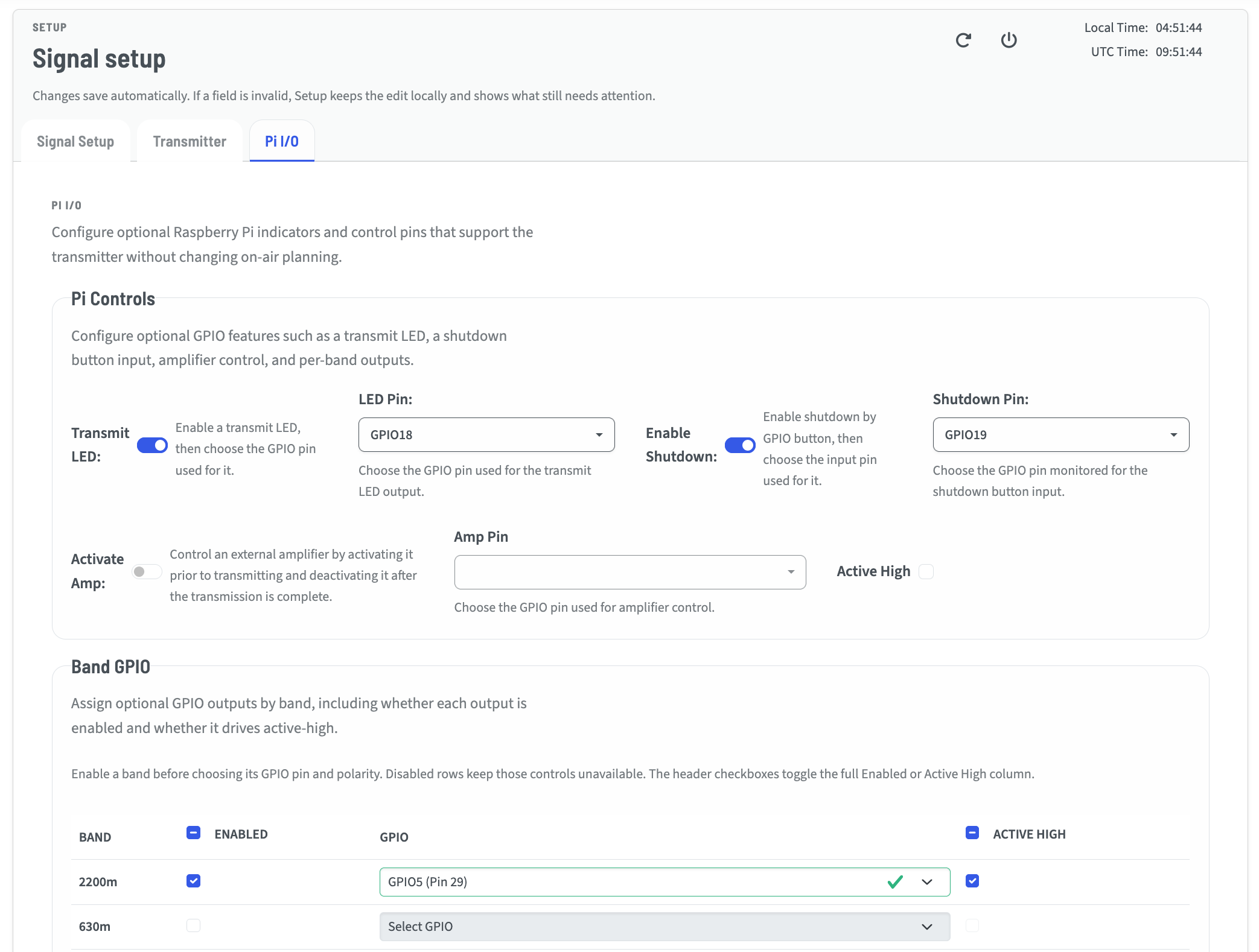The height and width of the screenshot is (952, 1259).
Task: Click the UTC Time value 09:51:44
Action: (x=1179, y=52)
